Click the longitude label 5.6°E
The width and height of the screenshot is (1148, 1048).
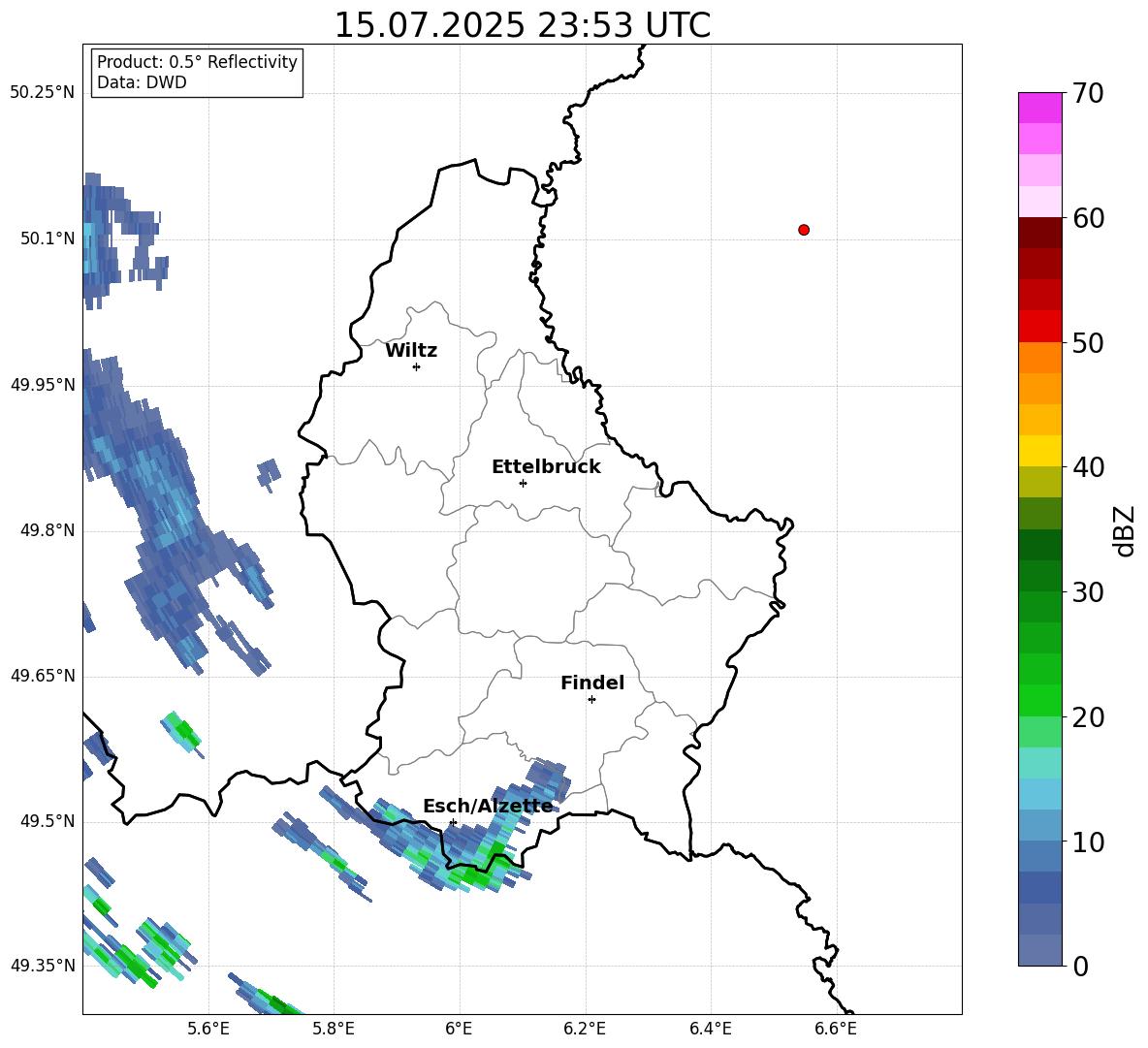click(x=208, y=1029)
